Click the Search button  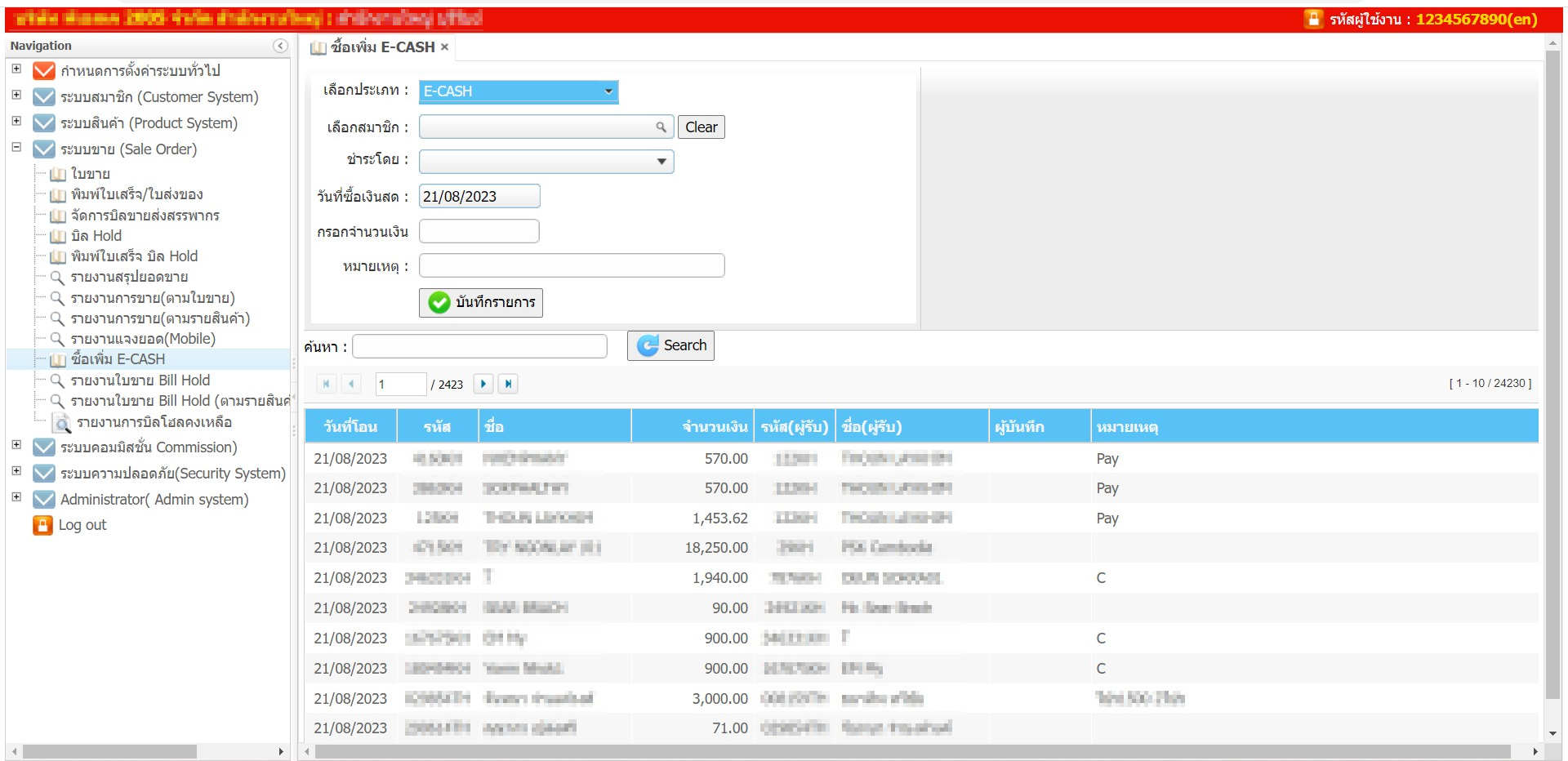(670, 345)
